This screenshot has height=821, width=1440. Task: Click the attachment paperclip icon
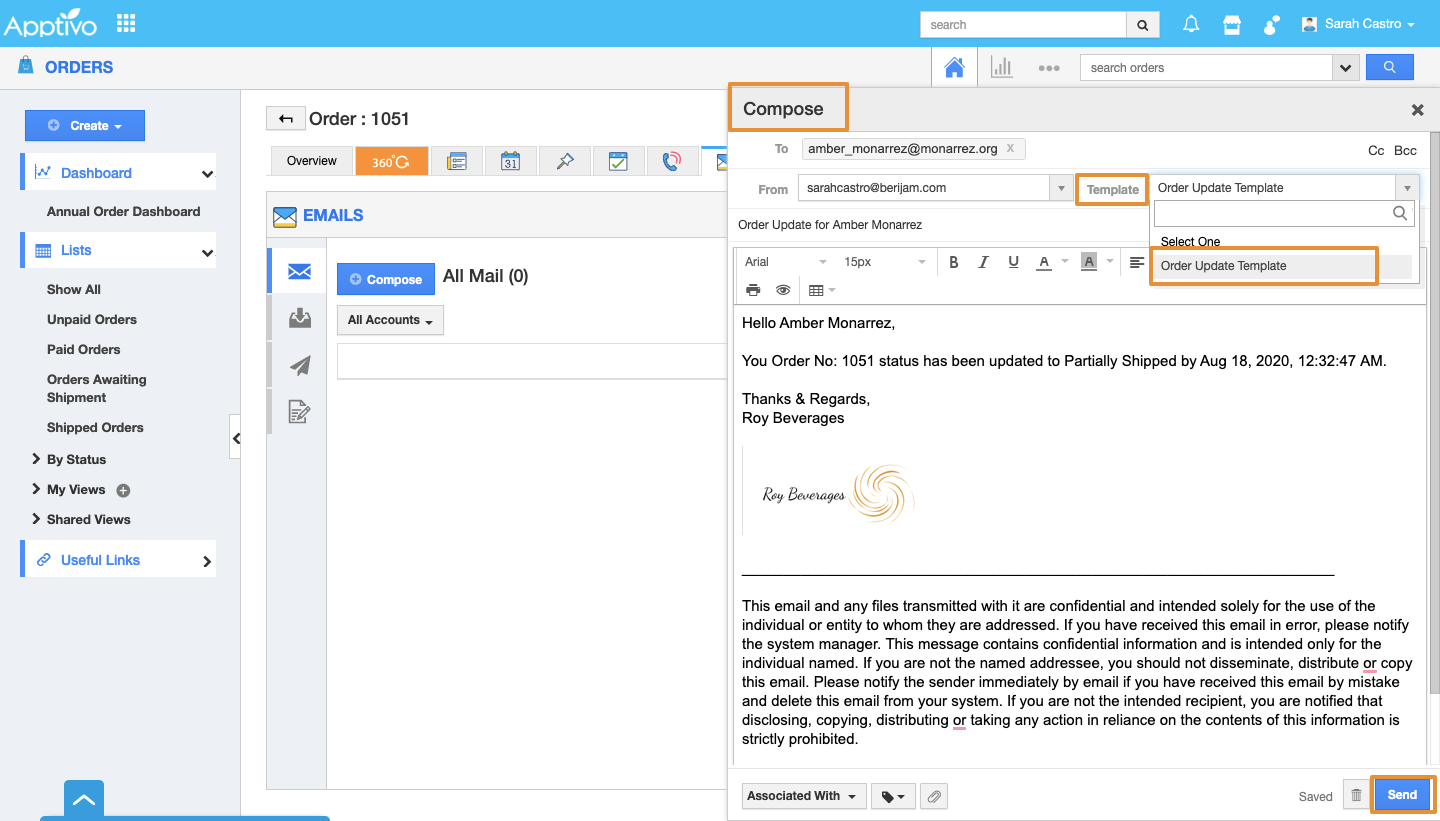[x=933, y=796]
